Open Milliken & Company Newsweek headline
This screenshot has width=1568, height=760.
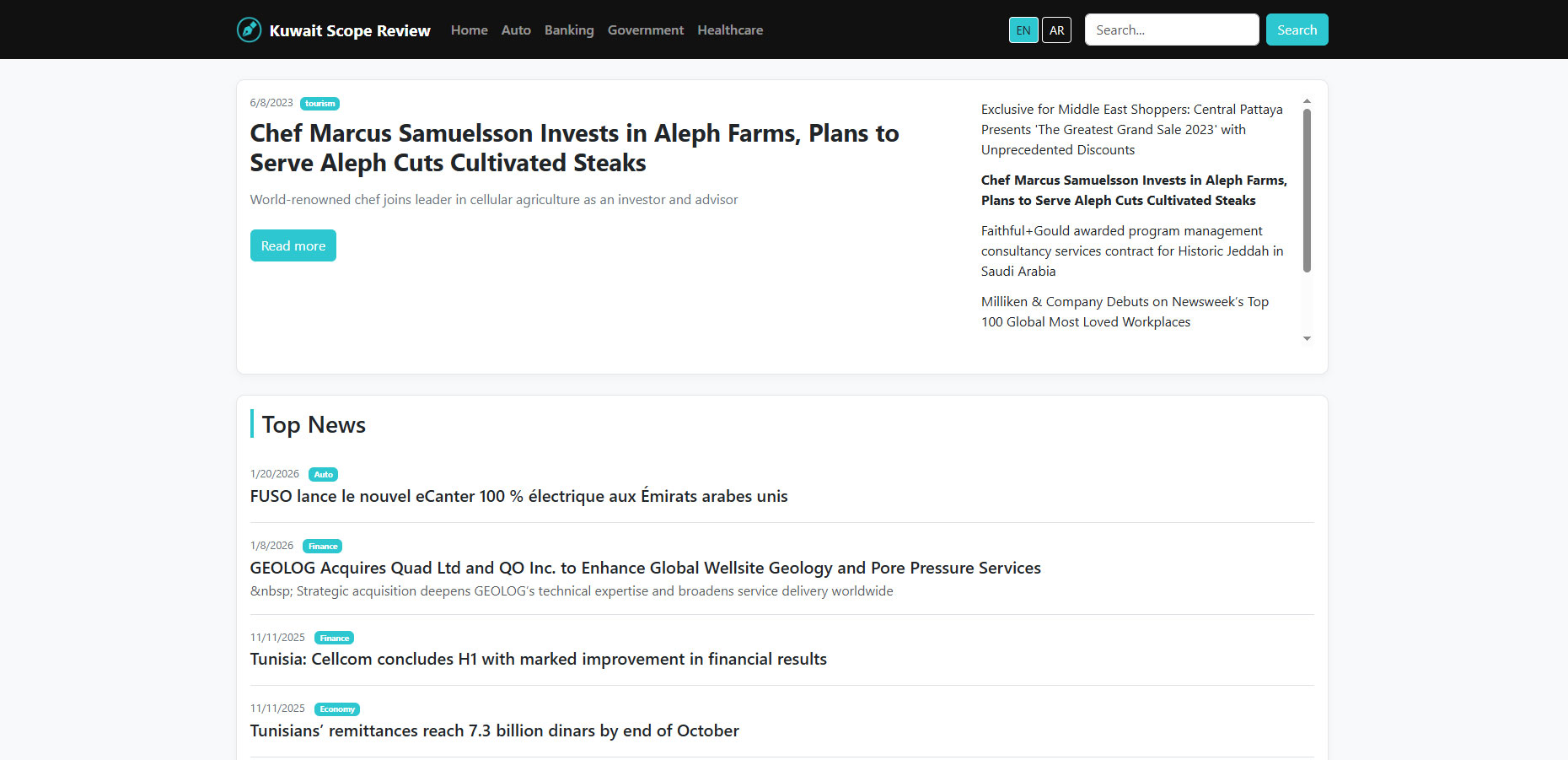(x=1125, y=312)
